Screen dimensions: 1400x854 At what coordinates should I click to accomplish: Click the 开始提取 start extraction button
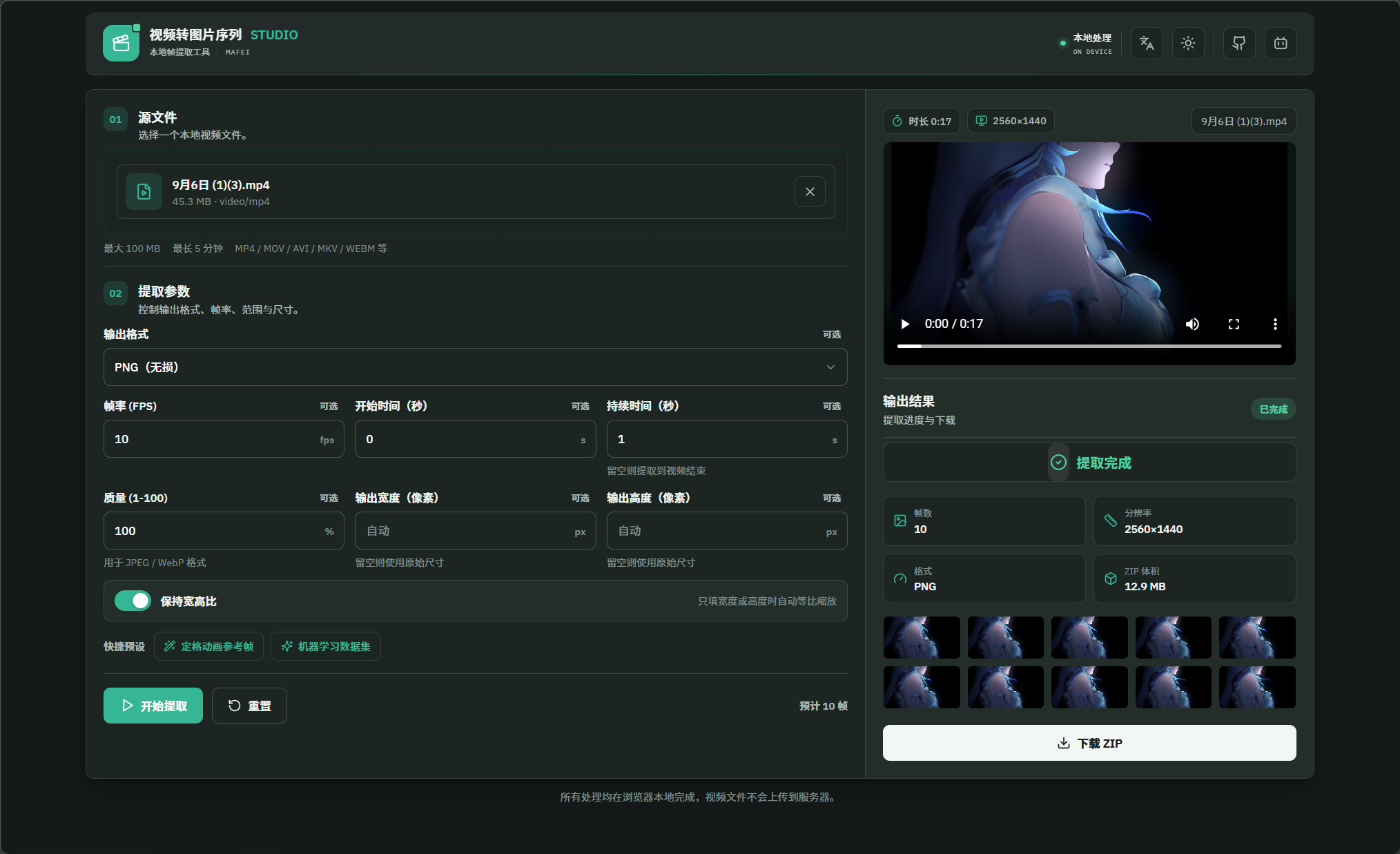(153, 706)
